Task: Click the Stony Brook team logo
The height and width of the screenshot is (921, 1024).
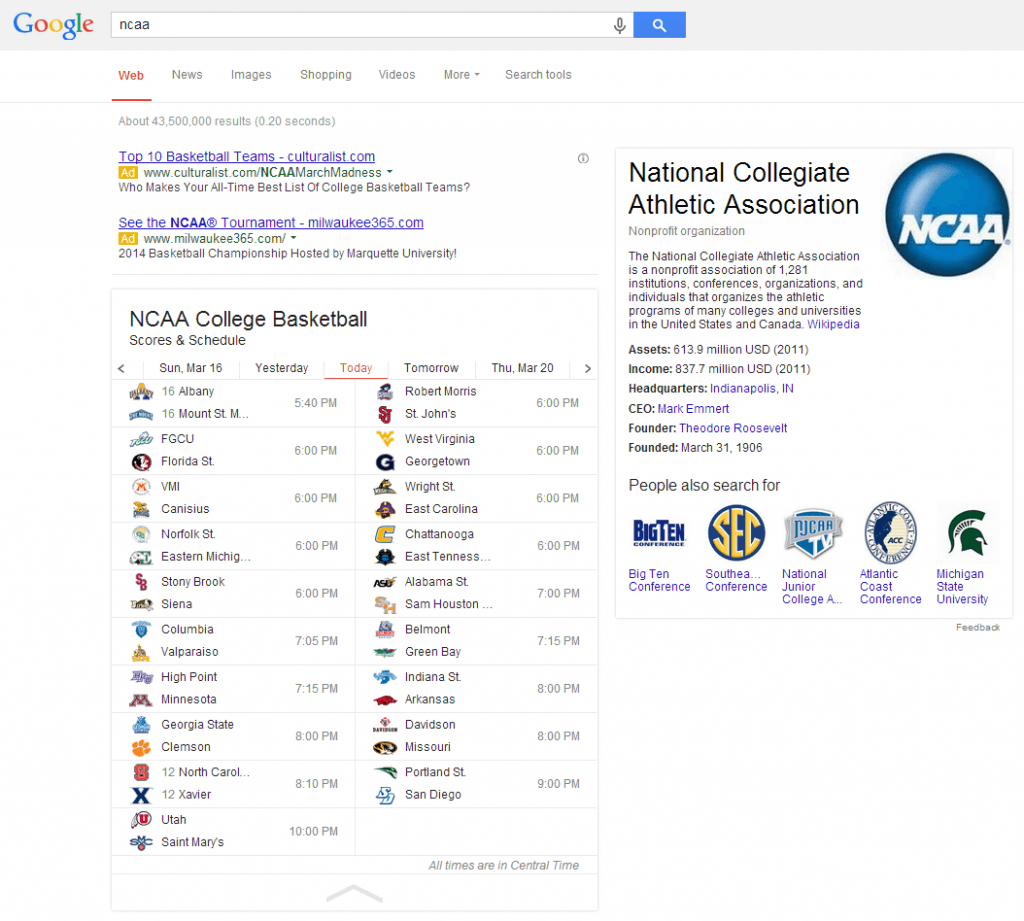Action: click(x=141, y=582)
